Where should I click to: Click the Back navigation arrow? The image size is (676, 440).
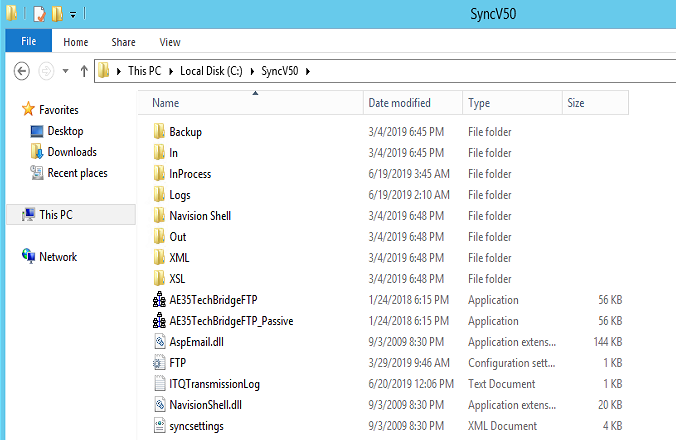tap(23, 71)
